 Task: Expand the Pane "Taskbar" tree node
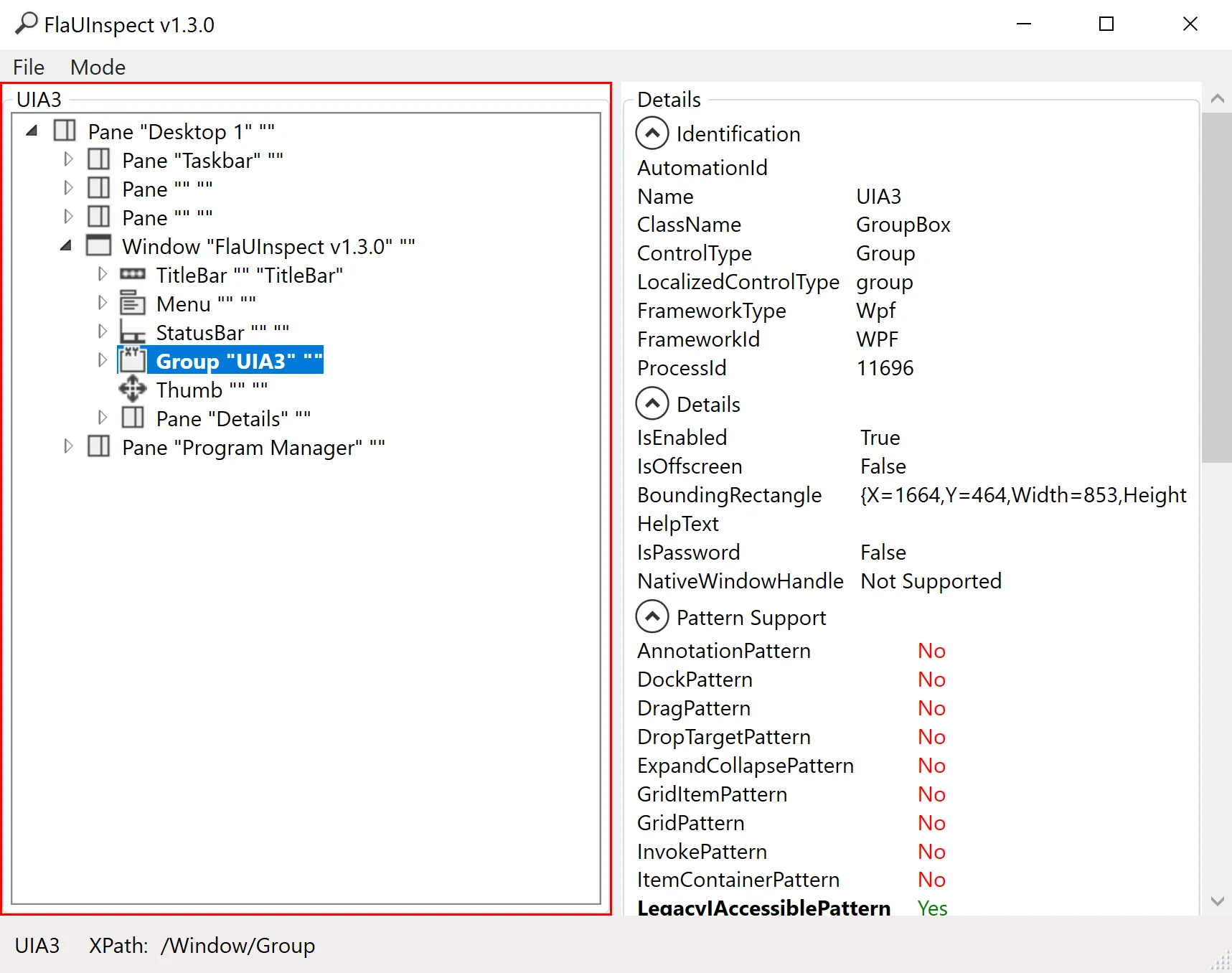pyautogui.click(x=68, y=159)
